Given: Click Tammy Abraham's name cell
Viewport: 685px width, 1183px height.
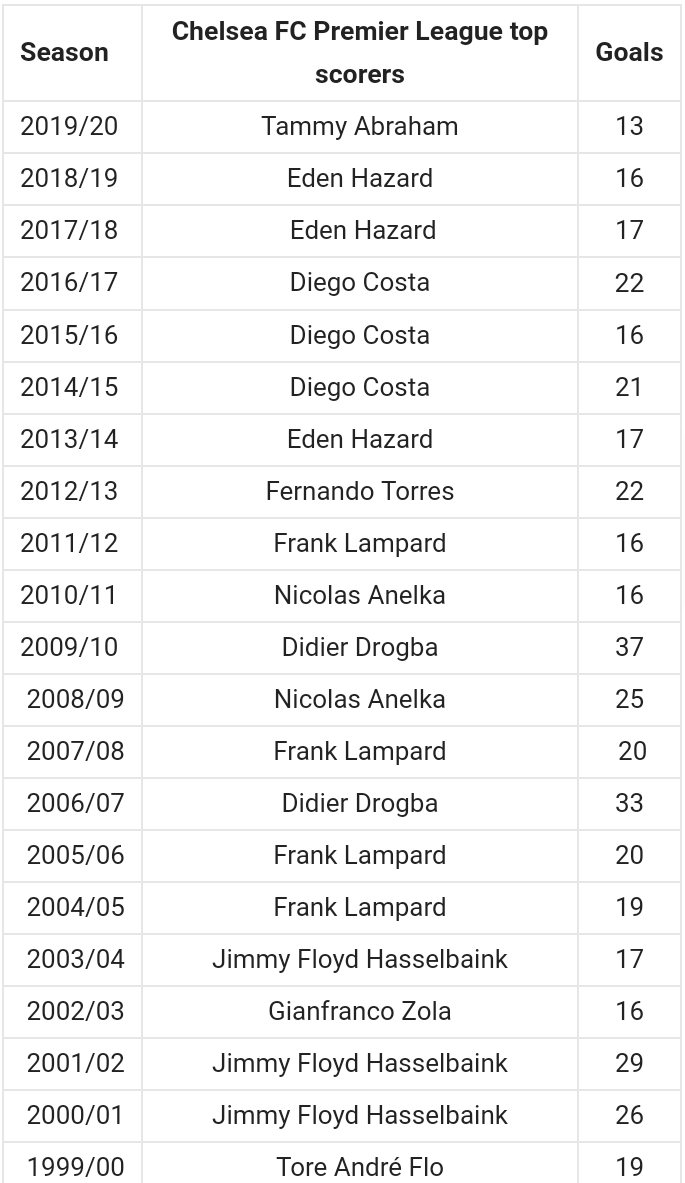Looking at the screenshot, I should (x=360, y=126).
